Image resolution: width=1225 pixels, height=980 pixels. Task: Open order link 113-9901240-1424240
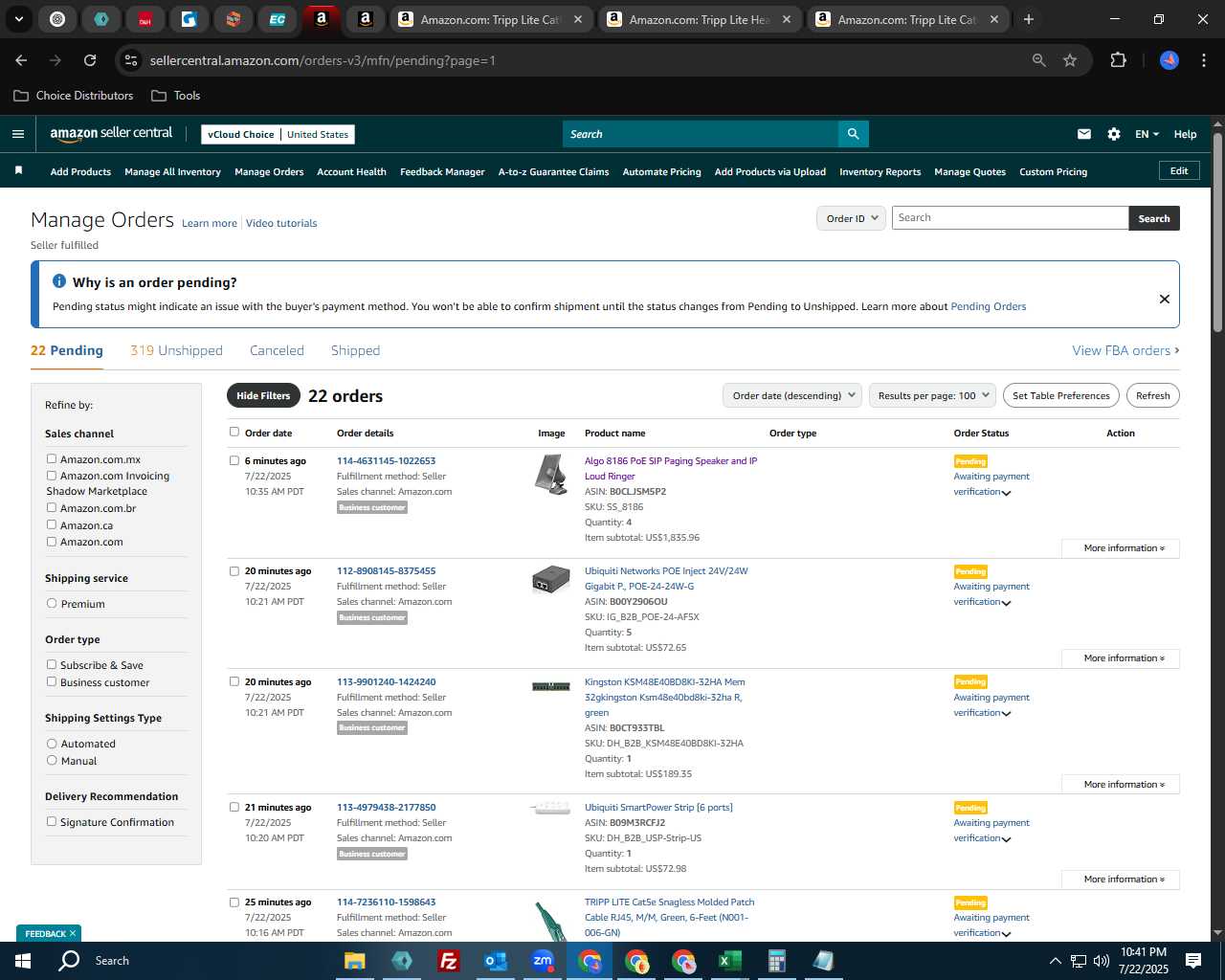coord(386,682)
